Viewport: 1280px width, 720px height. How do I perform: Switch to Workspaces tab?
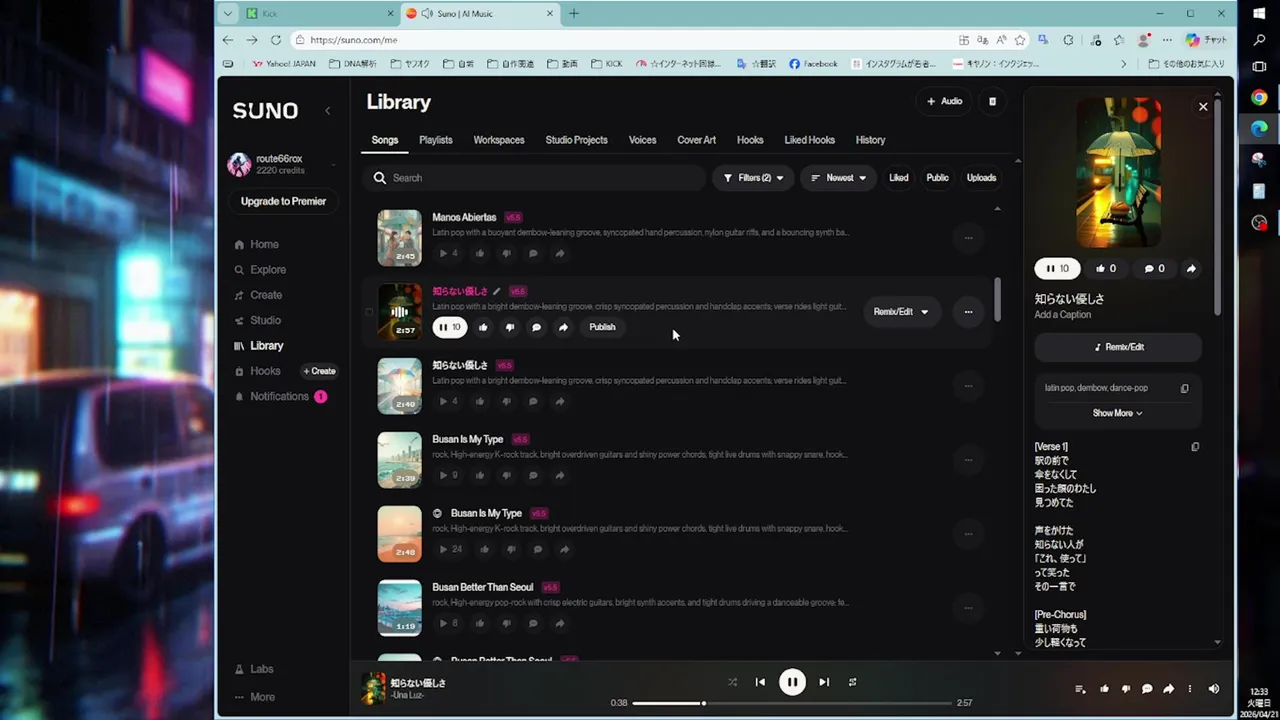coord(499,140)
